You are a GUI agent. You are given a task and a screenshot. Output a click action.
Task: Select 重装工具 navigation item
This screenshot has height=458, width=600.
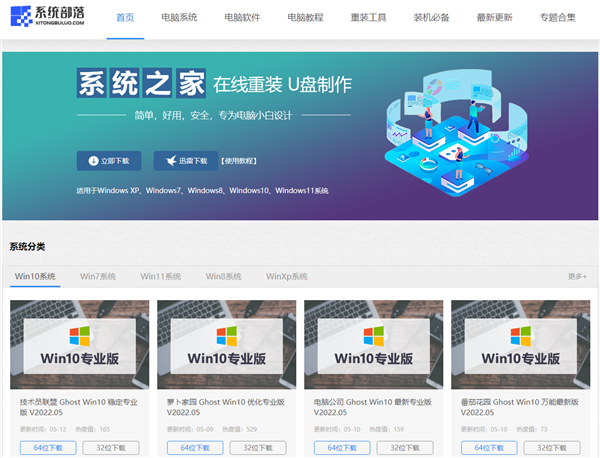pyautogui.click(x=368, y=18)
